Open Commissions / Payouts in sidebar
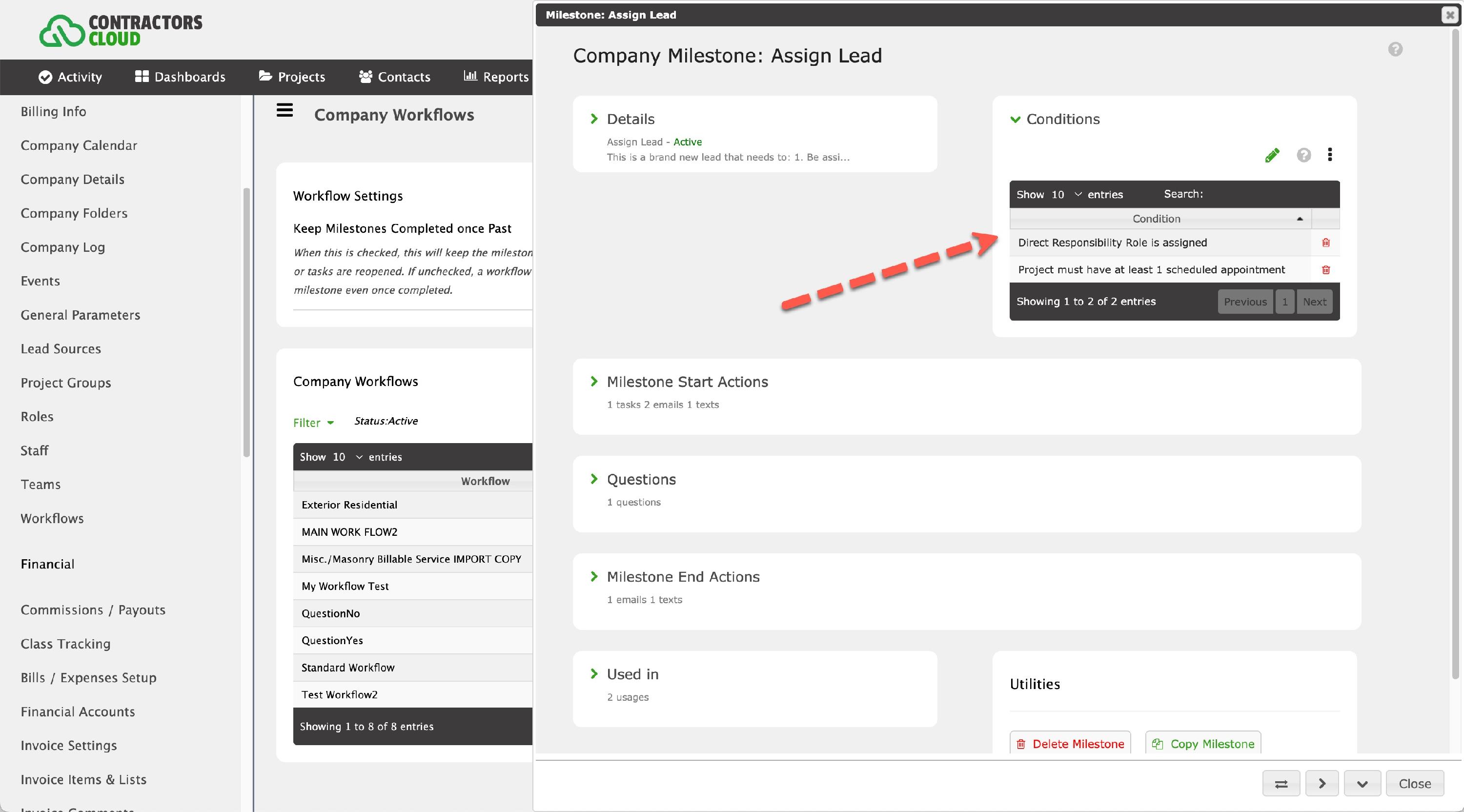This screenshot has height=812, width=1464. pyautogui.click(x=93, y=609)
